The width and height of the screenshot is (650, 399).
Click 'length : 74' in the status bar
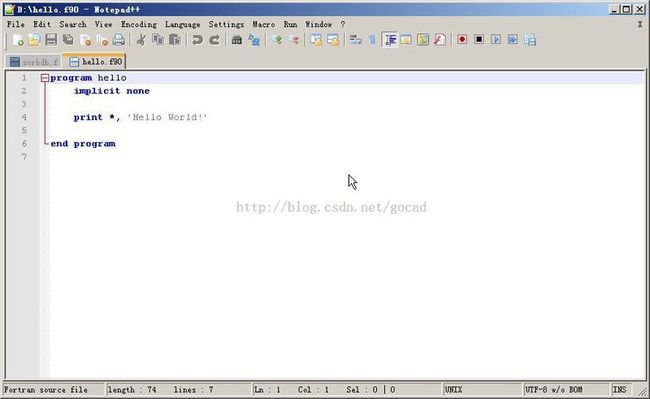pyautogui.click(x=132, y=390)
